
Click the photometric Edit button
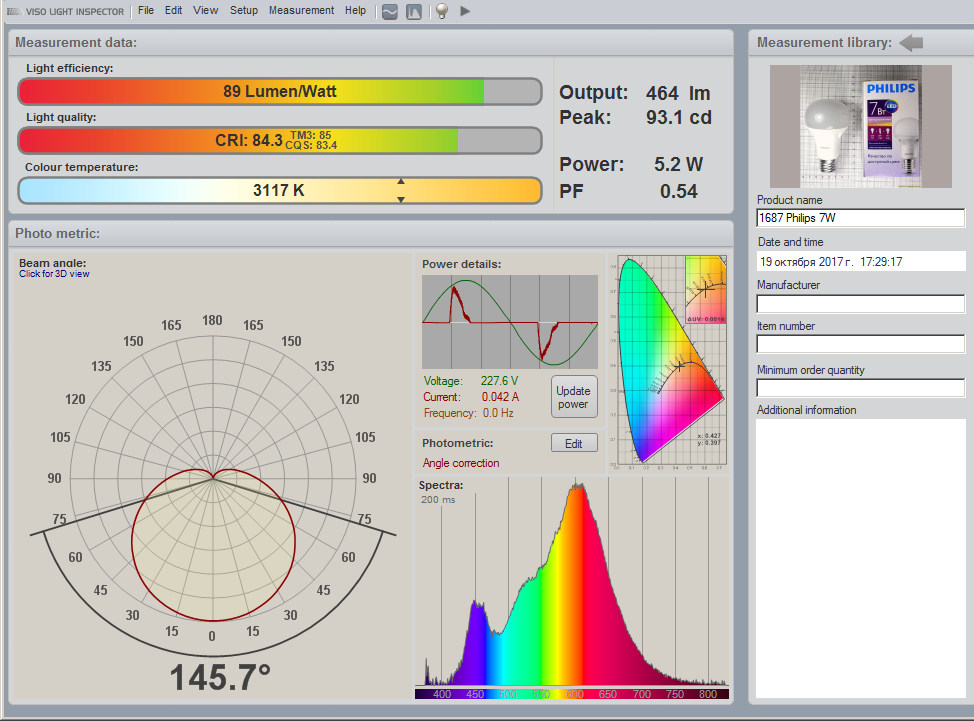pyautogui.click(x=574, y=443)
